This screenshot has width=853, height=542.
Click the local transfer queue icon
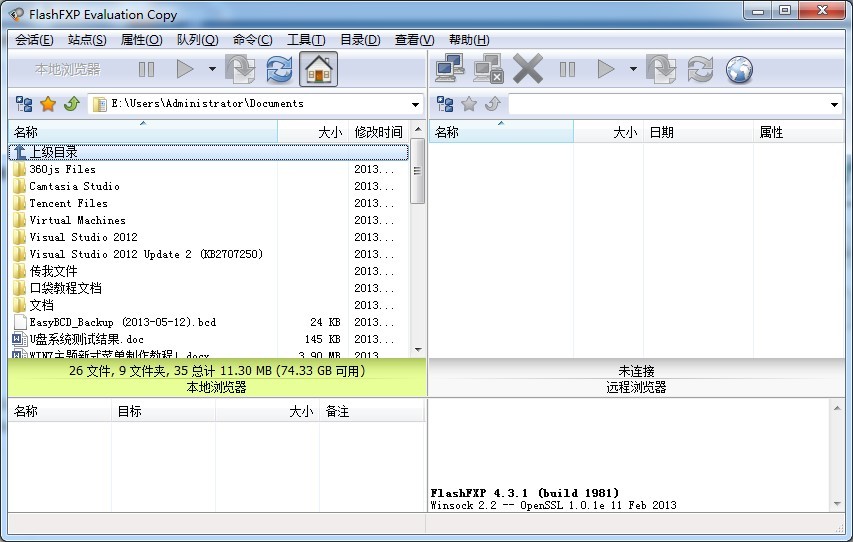tap(240, 69)
